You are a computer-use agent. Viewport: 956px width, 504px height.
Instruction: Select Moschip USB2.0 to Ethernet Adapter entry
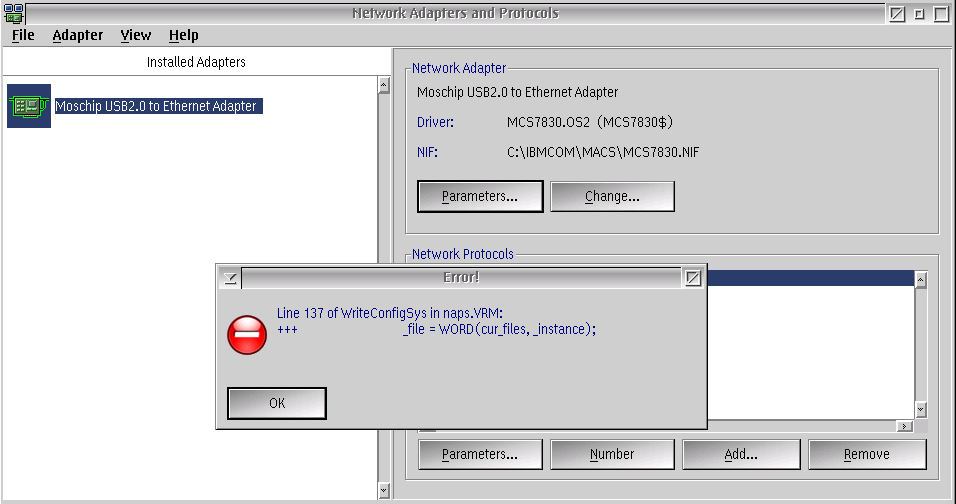159,106
